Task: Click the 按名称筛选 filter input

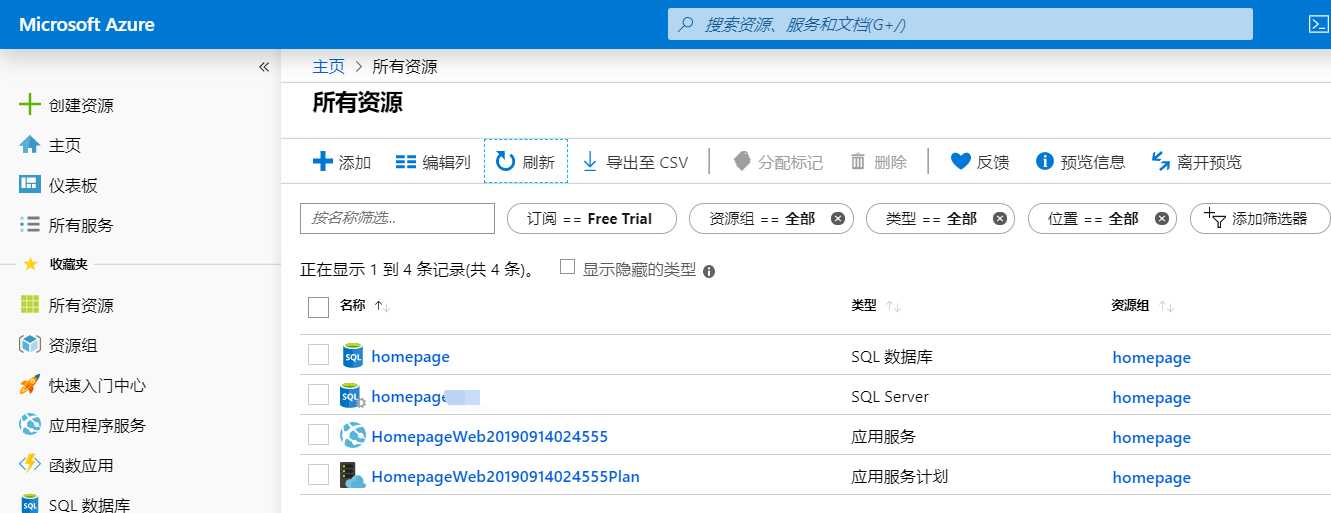Action: [x=398, y=219]
